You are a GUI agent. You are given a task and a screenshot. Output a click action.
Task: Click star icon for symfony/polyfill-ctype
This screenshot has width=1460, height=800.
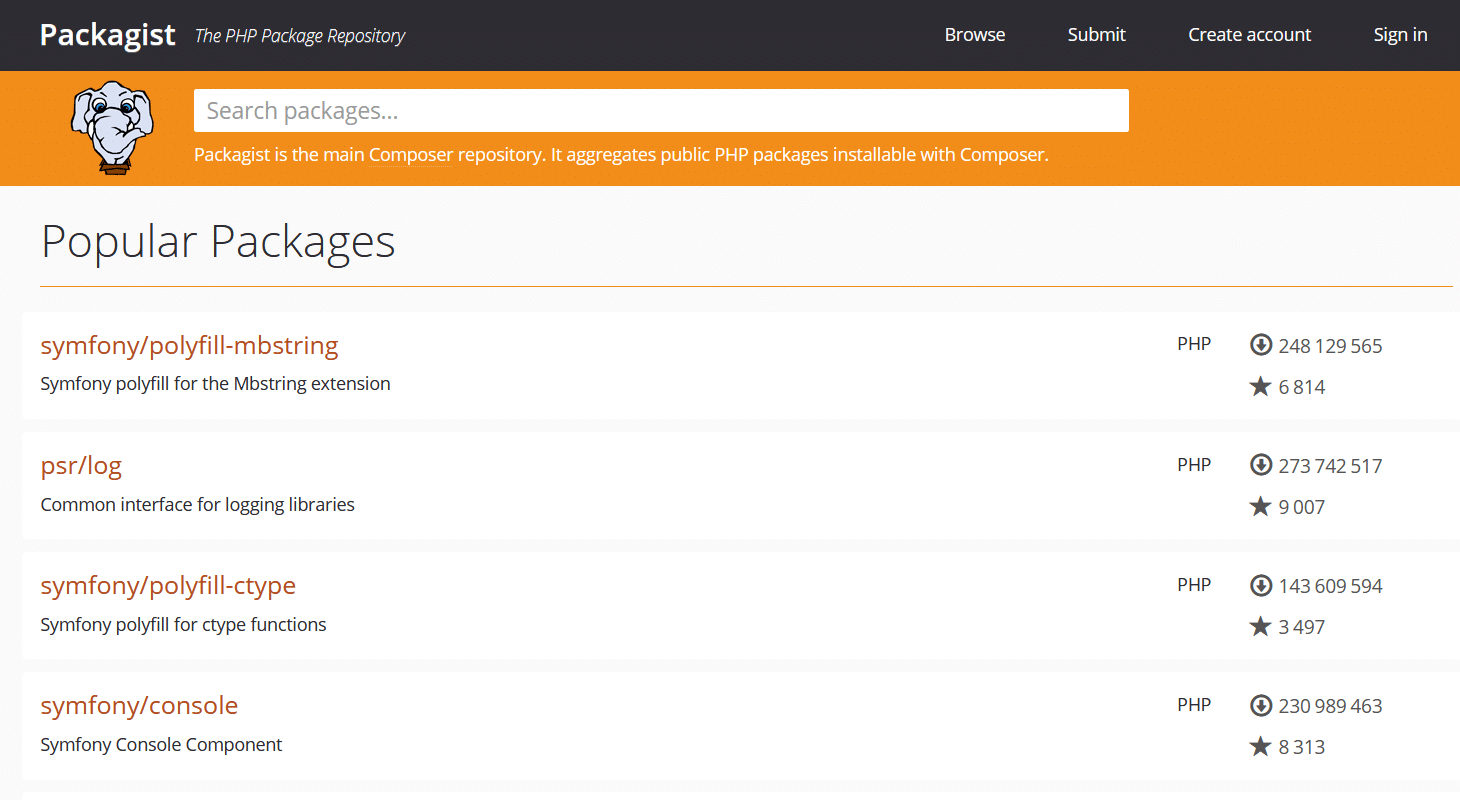(1261, 626)
